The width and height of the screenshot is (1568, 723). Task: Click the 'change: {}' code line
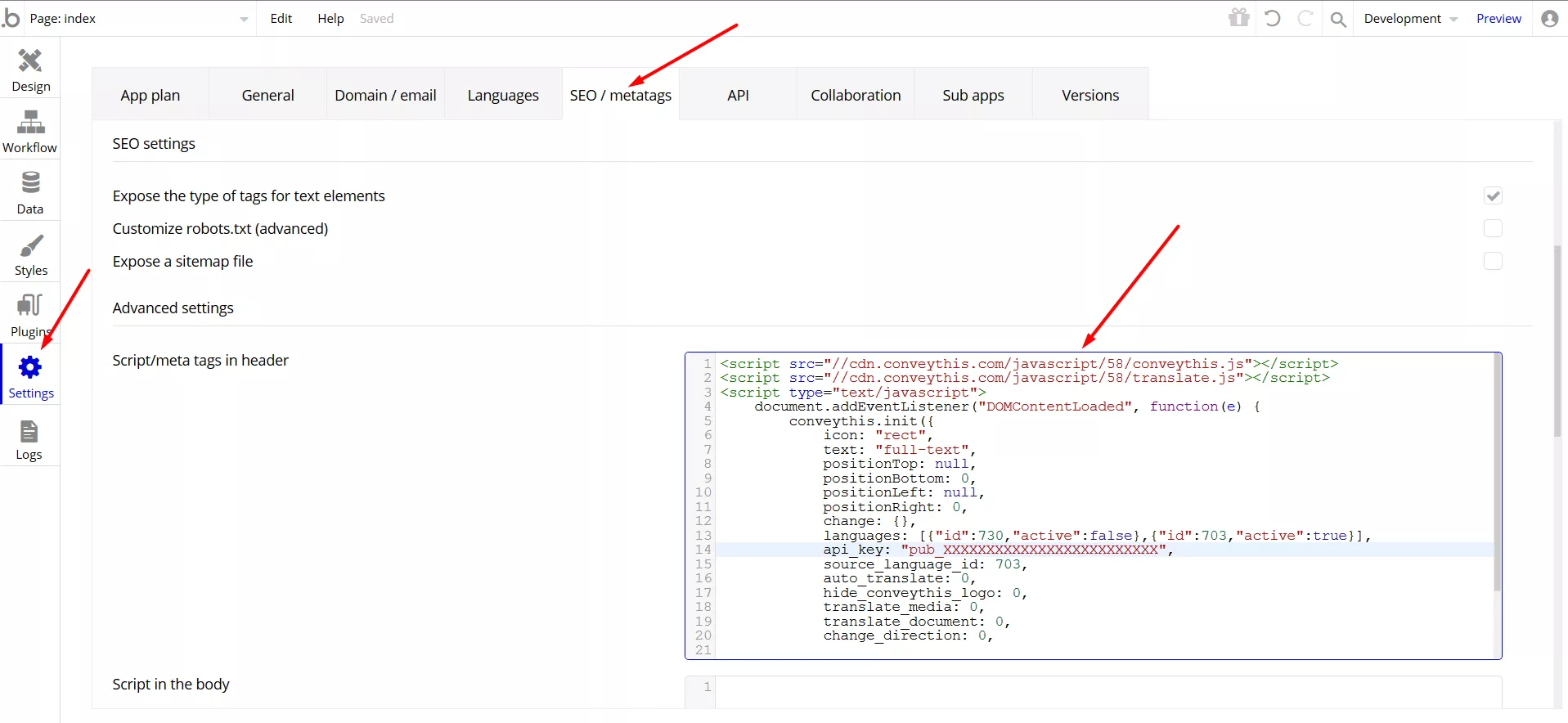tap(869, 521)
